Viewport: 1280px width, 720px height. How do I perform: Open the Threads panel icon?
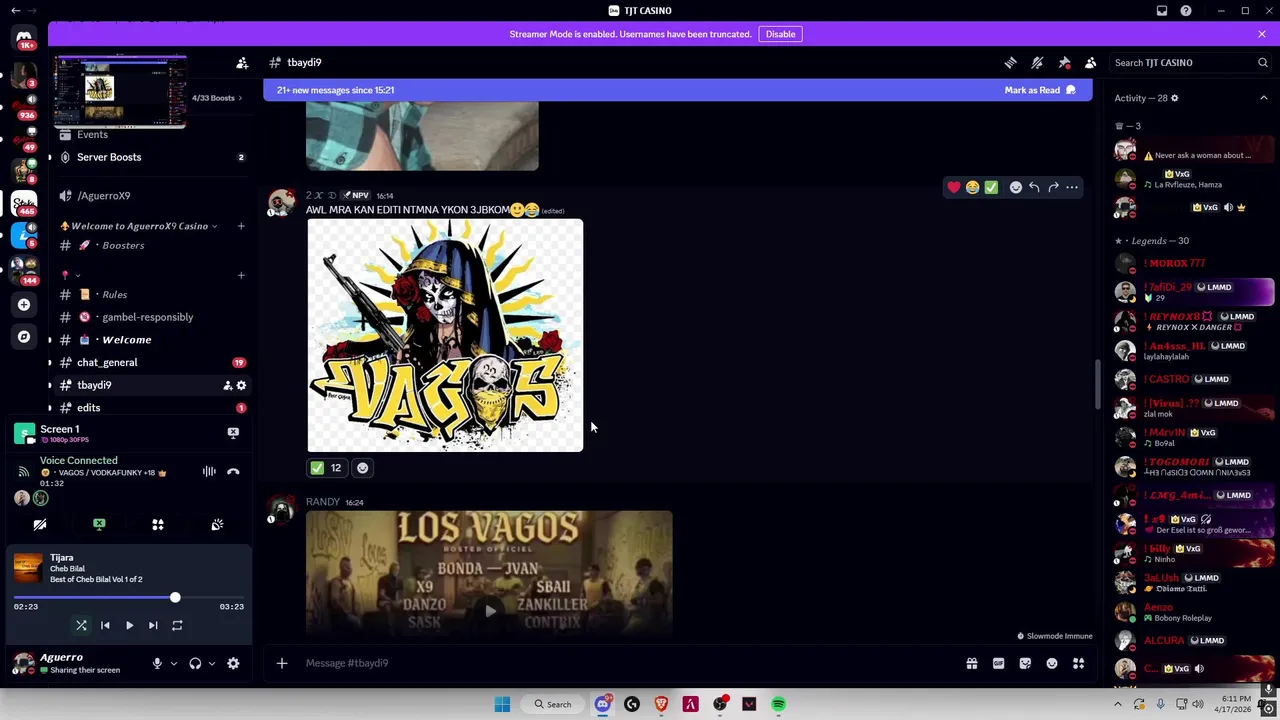coord(1010,63)
